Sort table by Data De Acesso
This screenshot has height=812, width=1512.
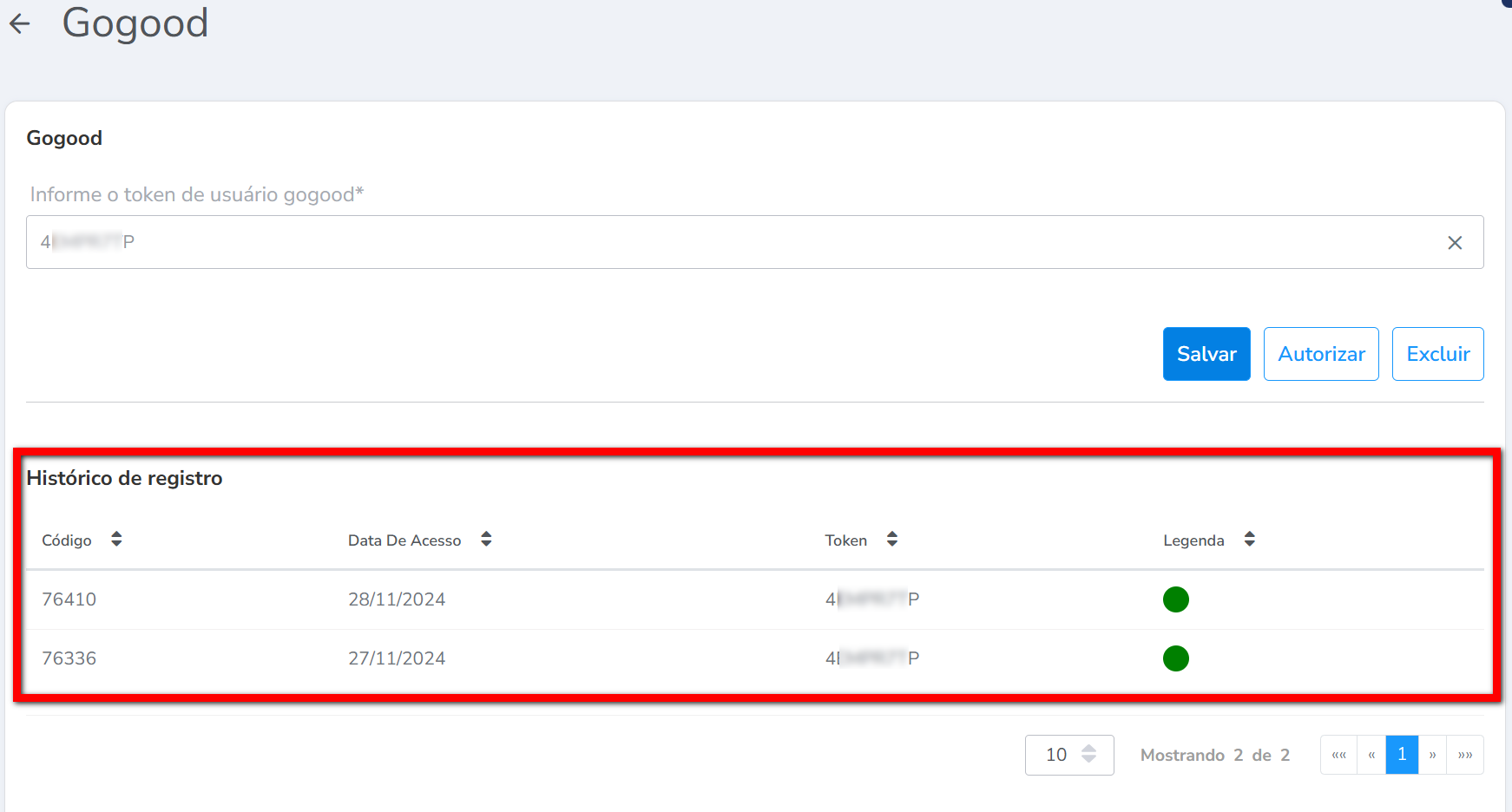[486, 540]
